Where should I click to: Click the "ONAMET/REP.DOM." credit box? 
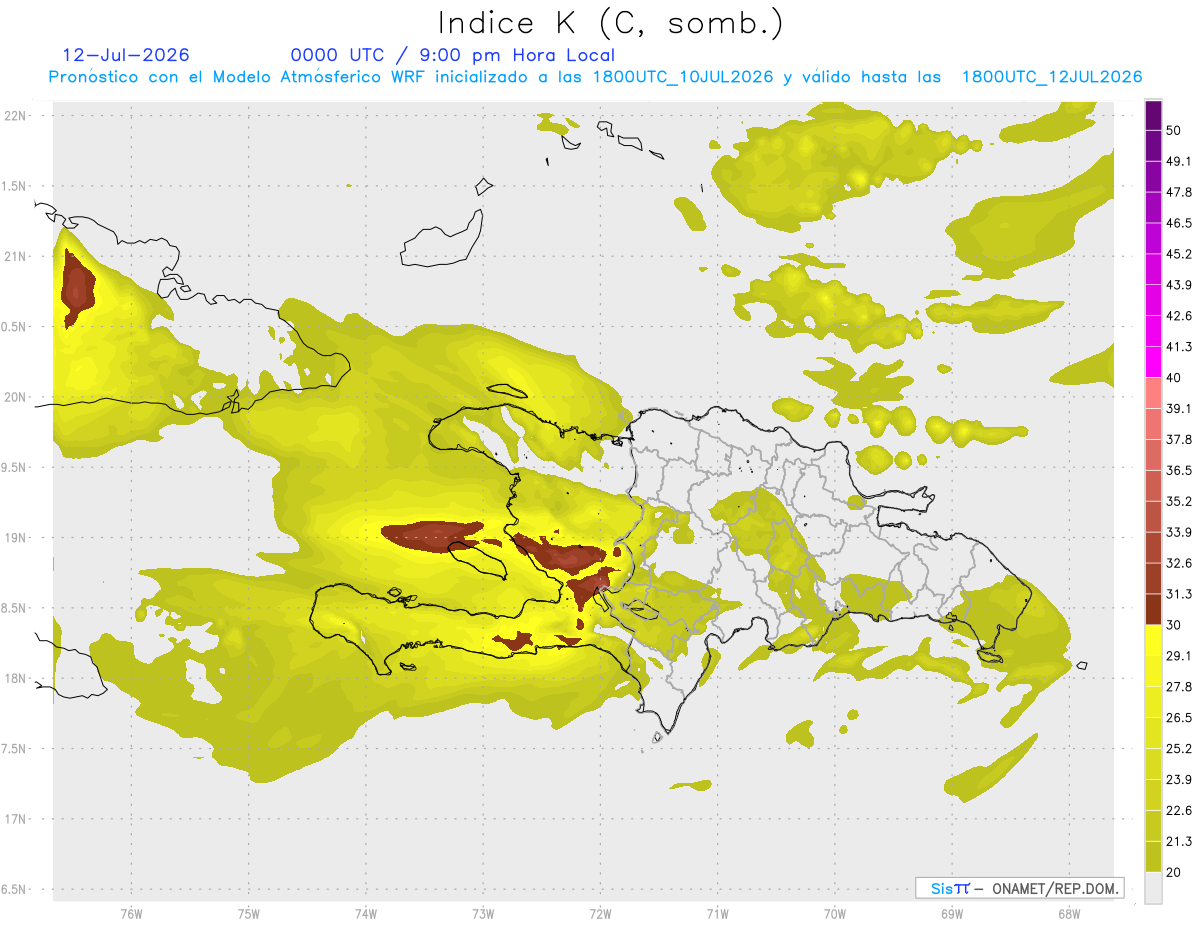tap(1019, 888)
